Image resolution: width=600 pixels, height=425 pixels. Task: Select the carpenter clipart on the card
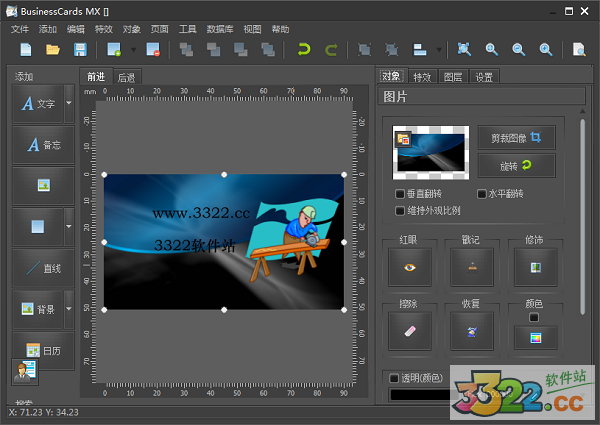tap(292, 242)
